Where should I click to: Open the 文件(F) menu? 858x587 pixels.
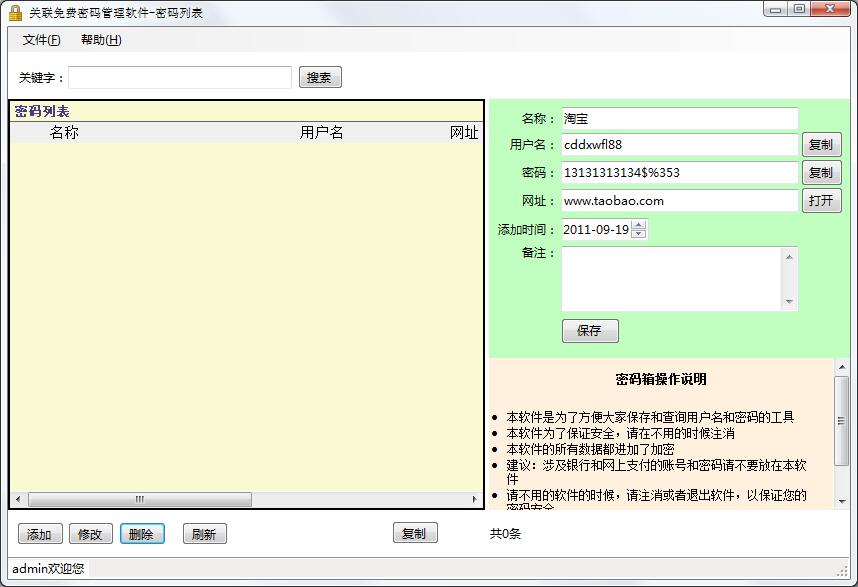[42, 40]
